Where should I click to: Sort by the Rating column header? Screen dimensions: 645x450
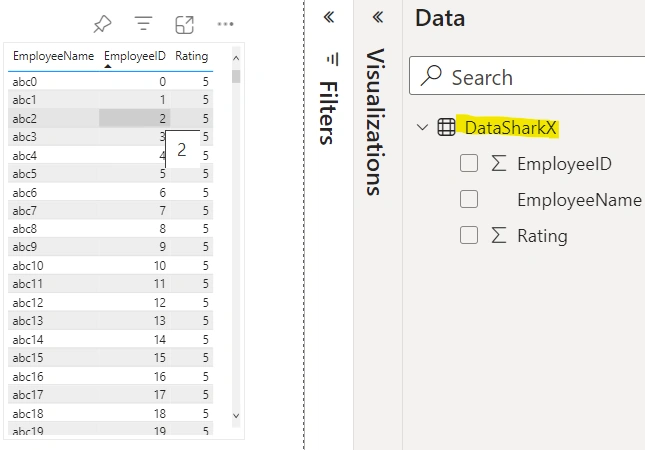pos(192,56)
